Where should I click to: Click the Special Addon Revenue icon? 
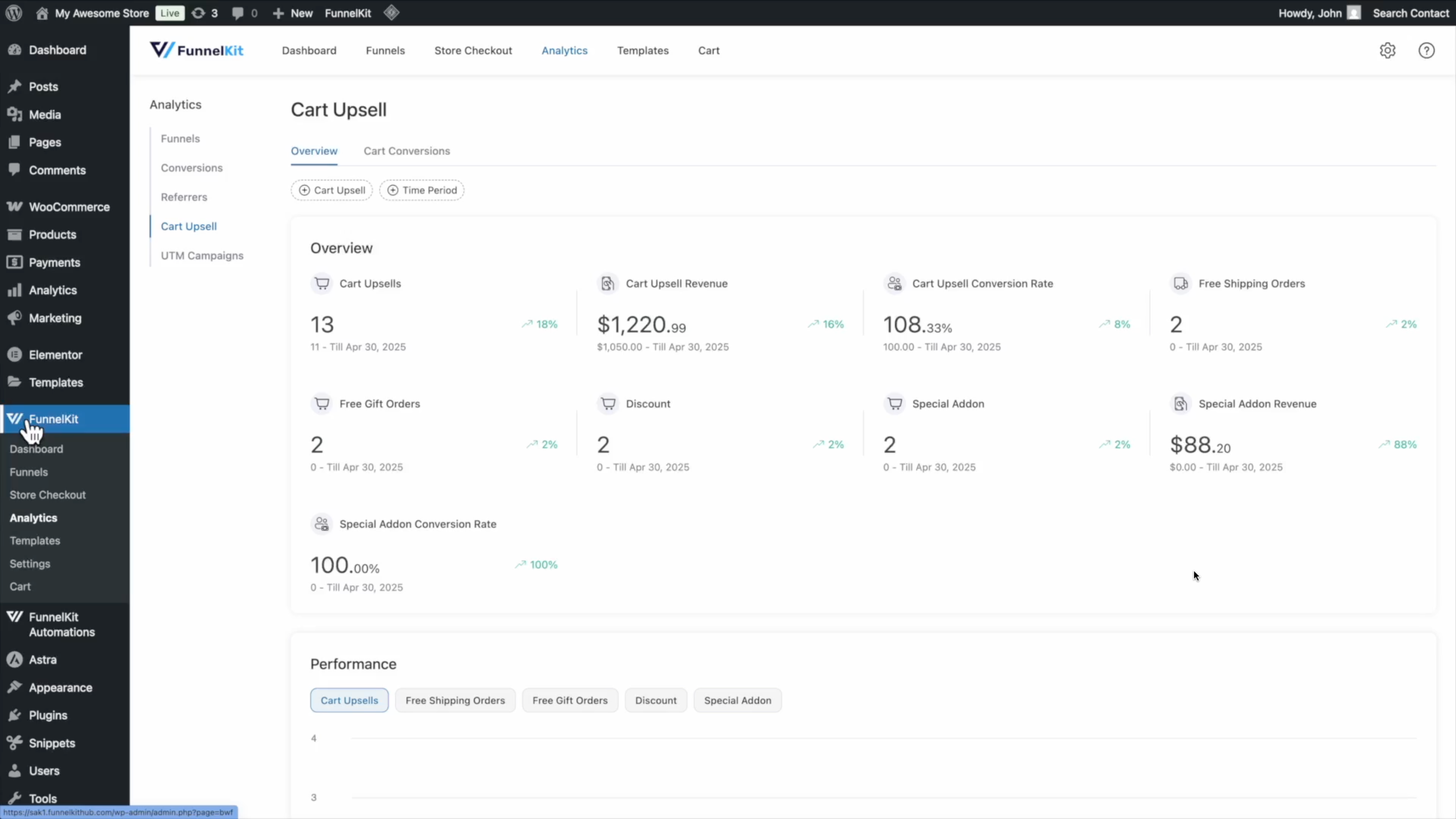click(x=1181, y=404)
